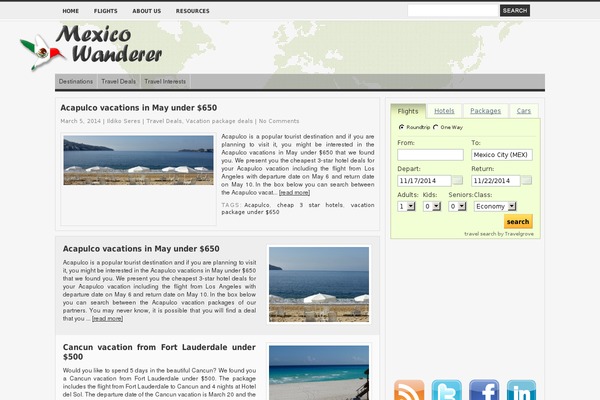Go to the Home menu item
600x400 pixels.
click(x=70, y=11)
